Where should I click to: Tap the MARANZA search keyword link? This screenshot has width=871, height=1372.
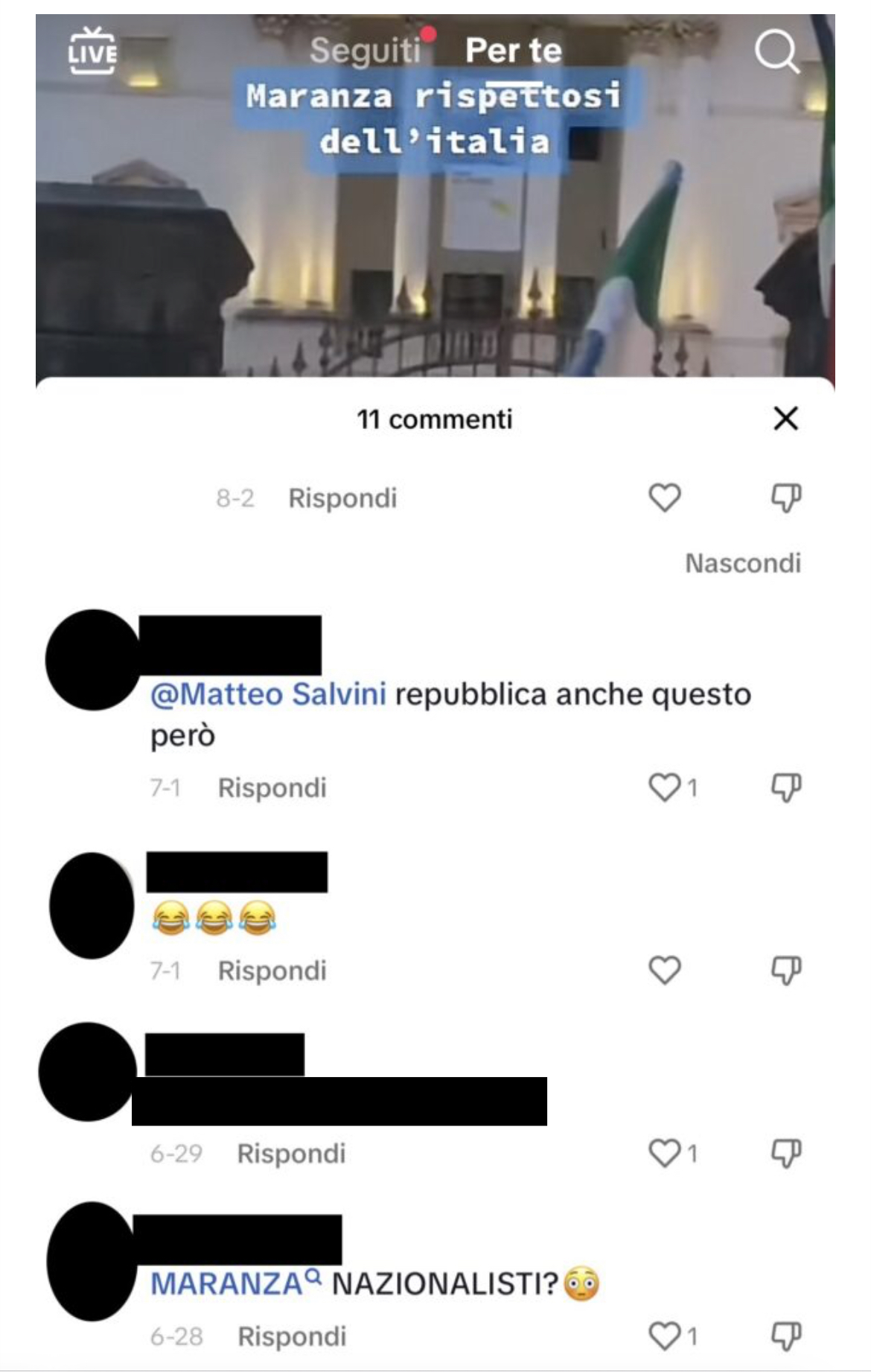click(236, 1283)
